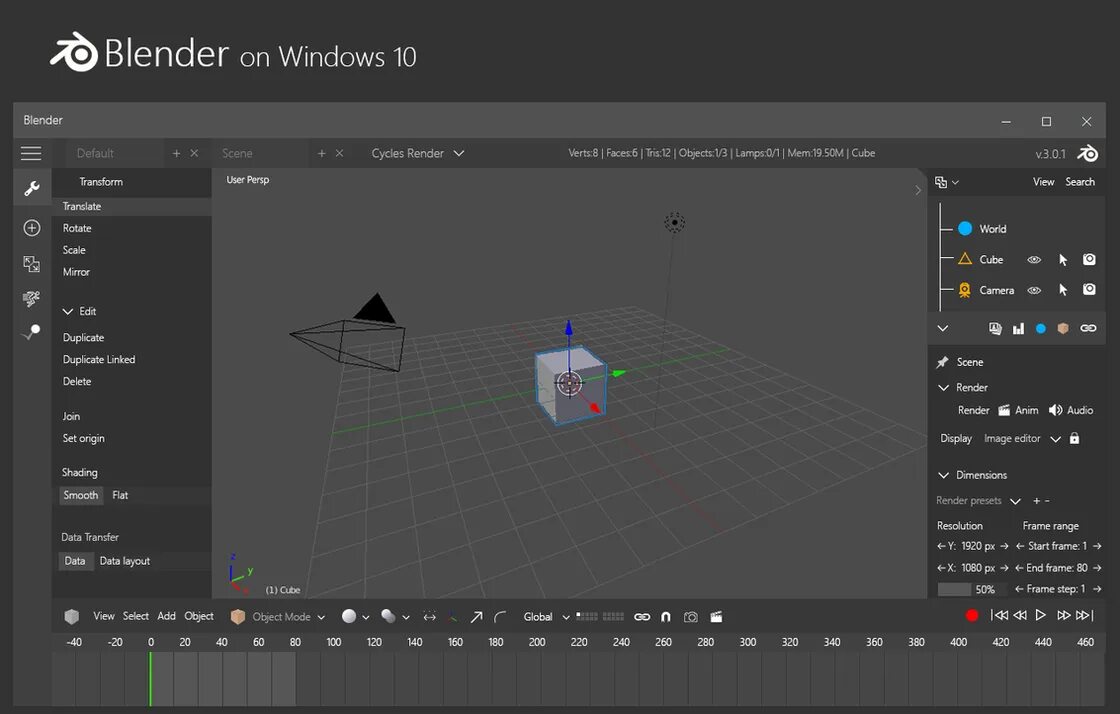The width and height of the screenshot is (1120, 714).
Task: Click the chain-link icon in viewport header
Action: pyautogui.click(x=642, y=617)
